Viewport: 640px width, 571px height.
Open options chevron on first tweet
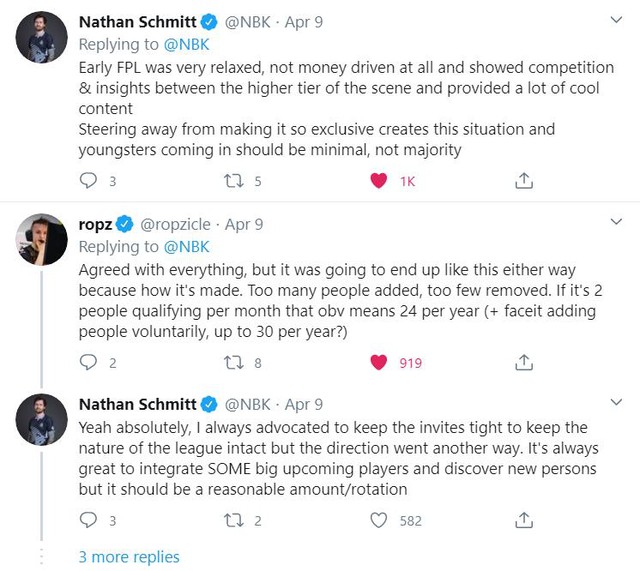coord(615,20)
